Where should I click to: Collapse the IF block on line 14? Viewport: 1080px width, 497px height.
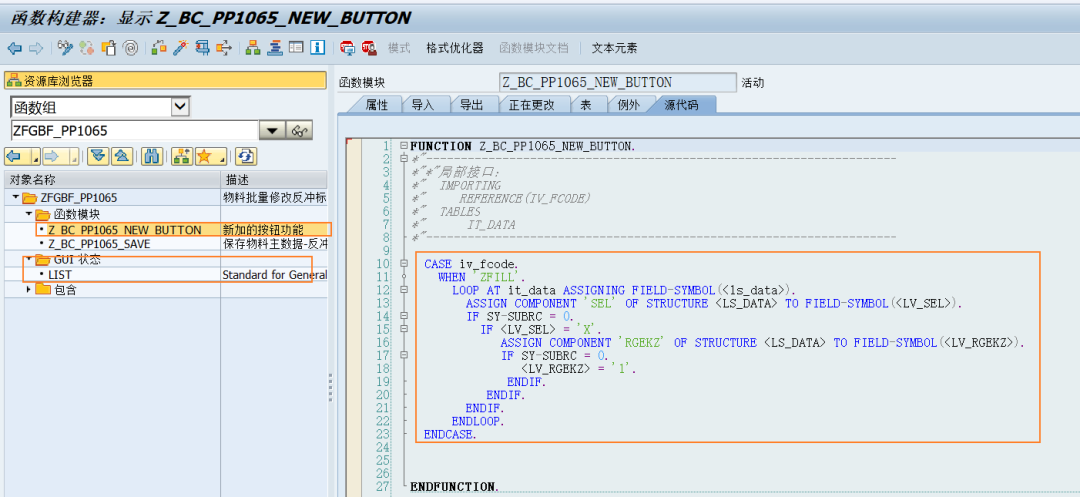(x=403, y=316)
